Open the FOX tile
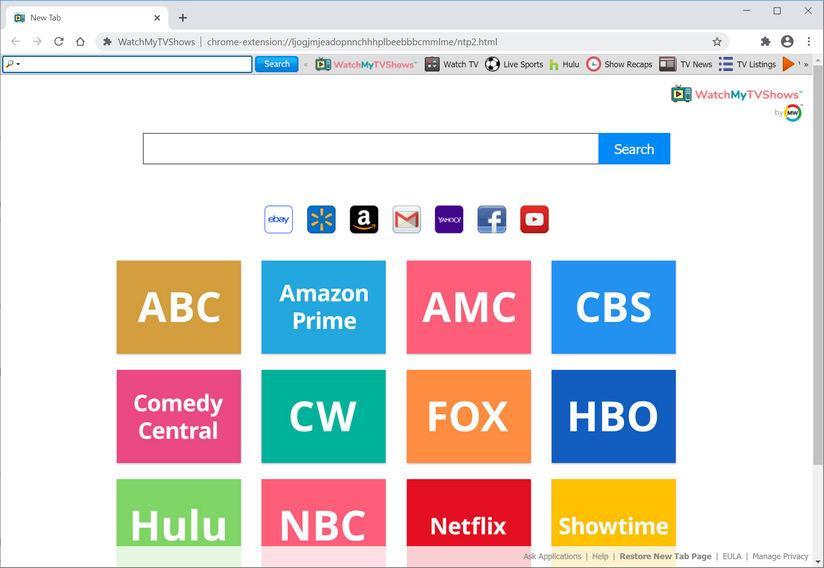This screenshot has height=568, width=824. (469, 416)
